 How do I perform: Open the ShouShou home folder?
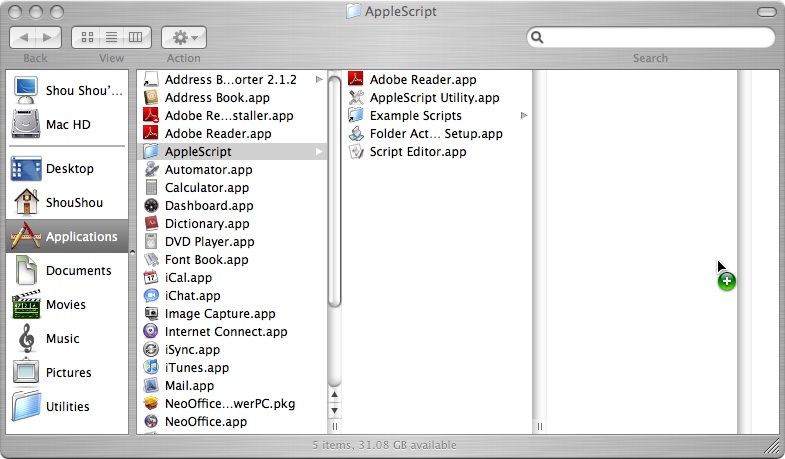coord(67,203)
